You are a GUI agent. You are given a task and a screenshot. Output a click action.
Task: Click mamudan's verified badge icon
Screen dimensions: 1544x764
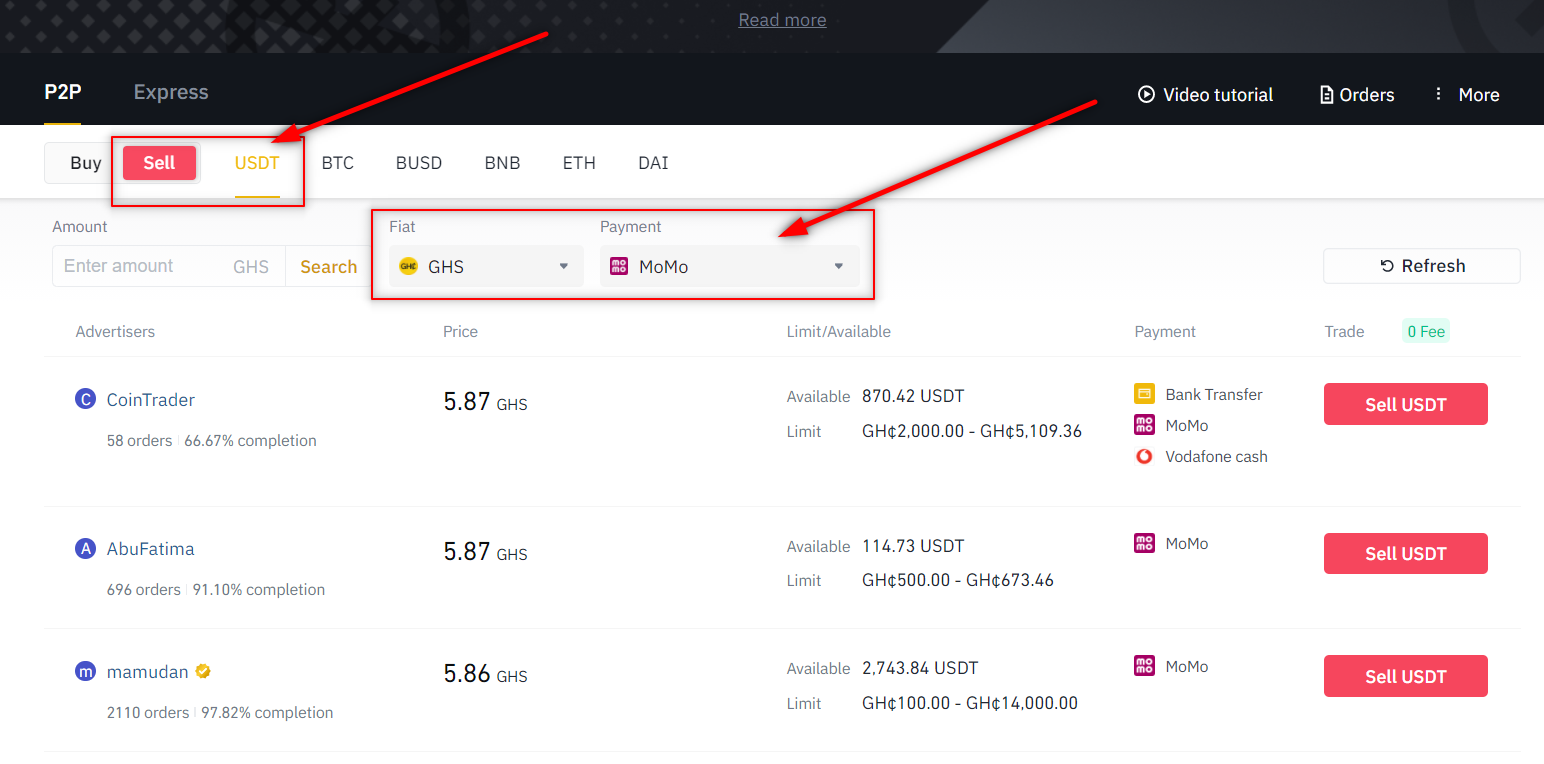click(203, 671)
